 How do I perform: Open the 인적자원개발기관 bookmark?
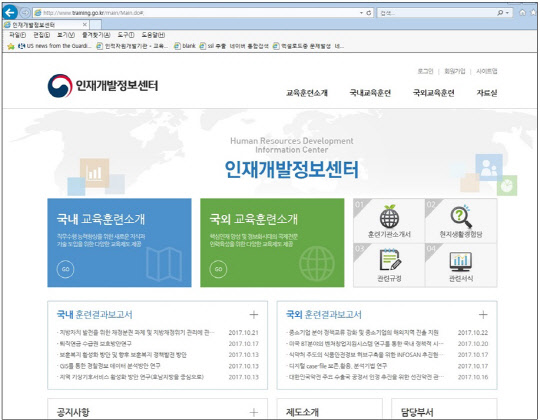pyautogui.click(x=132, y=46)
